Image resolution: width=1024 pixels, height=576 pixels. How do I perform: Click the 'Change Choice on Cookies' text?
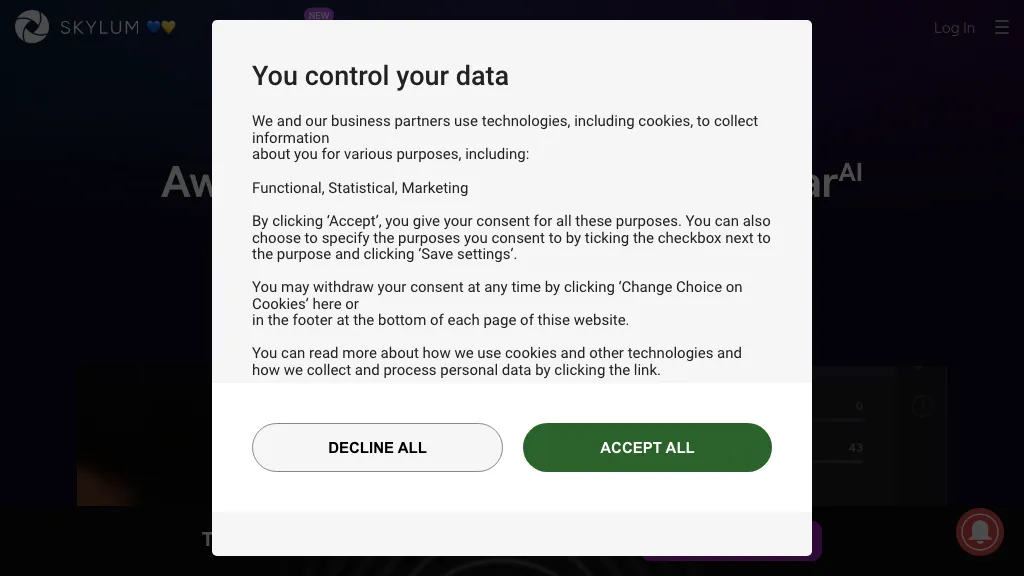pos(681,287)
